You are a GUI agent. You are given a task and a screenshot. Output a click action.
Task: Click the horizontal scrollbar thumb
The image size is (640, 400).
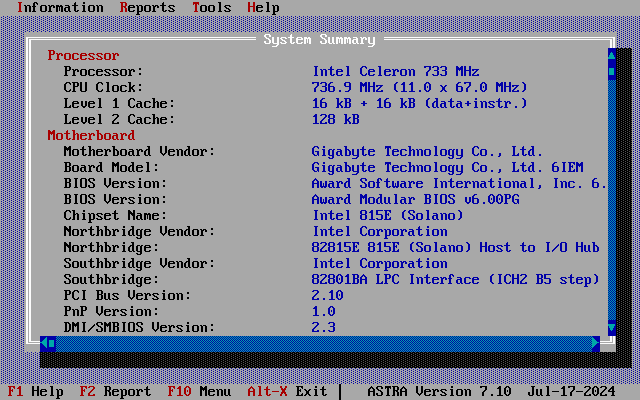click(52, 343)
